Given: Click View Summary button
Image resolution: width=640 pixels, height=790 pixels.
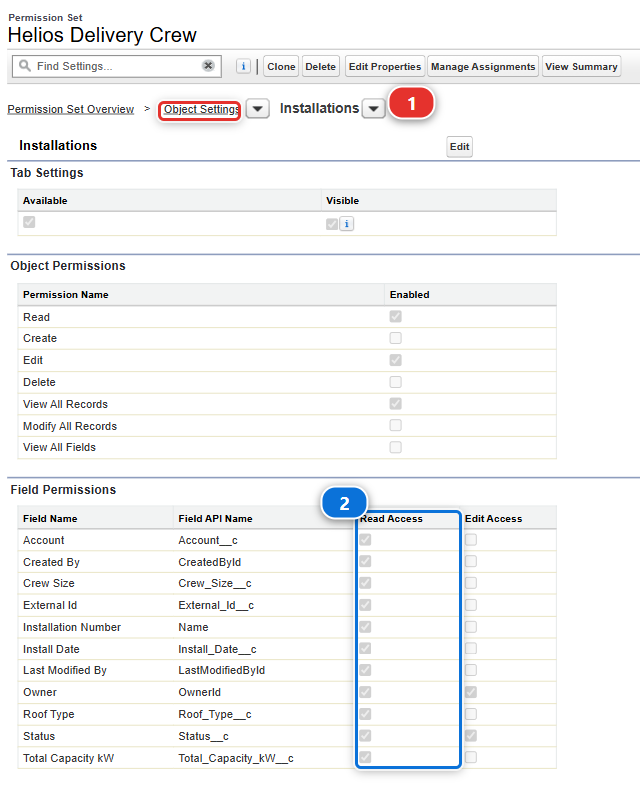Looking at the screenshot, I should pos(581,67).
